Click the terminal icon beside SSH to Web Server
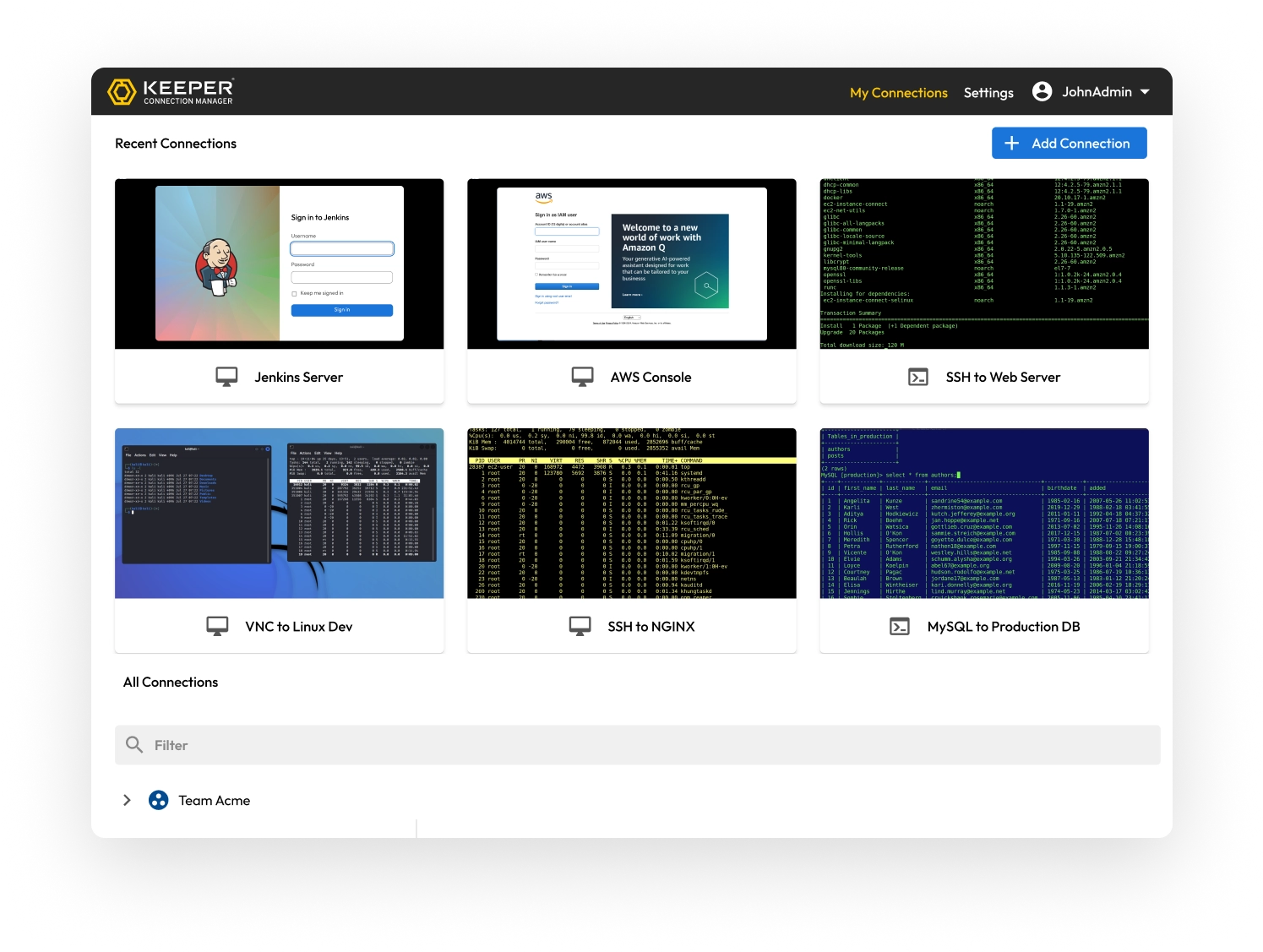Image resolution: width=1263 pixels, height=952 pixels. point(917,377)
